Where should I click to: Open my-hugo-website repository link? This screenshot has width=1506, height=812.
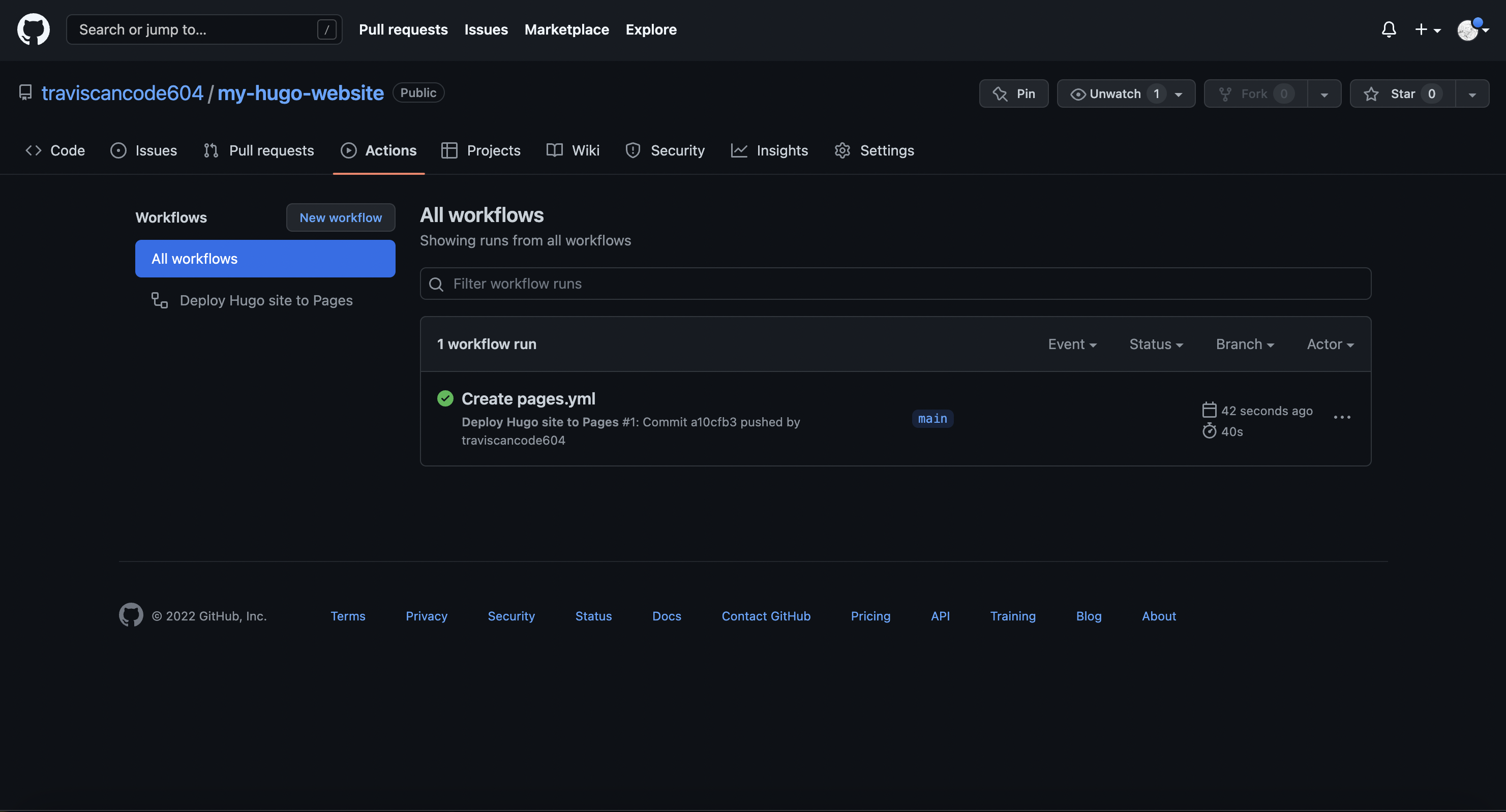[x=300, y=92]
